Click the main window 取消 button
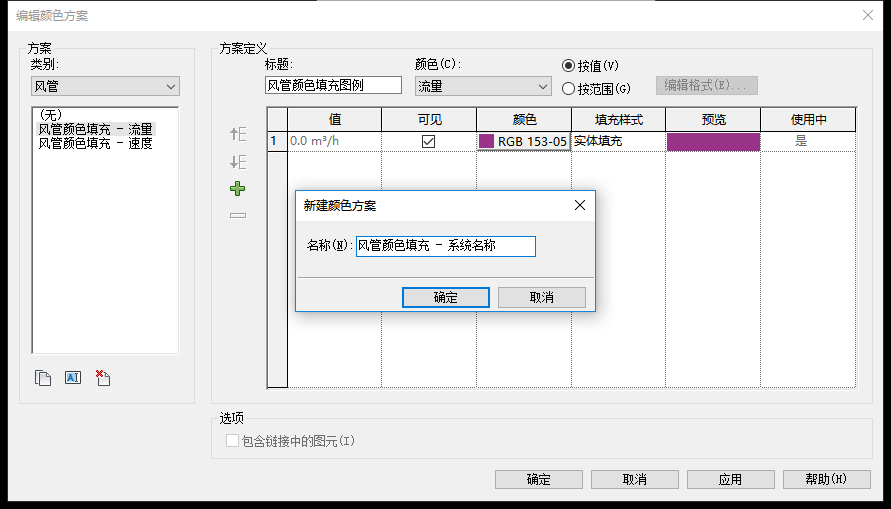 coord(635,479)
